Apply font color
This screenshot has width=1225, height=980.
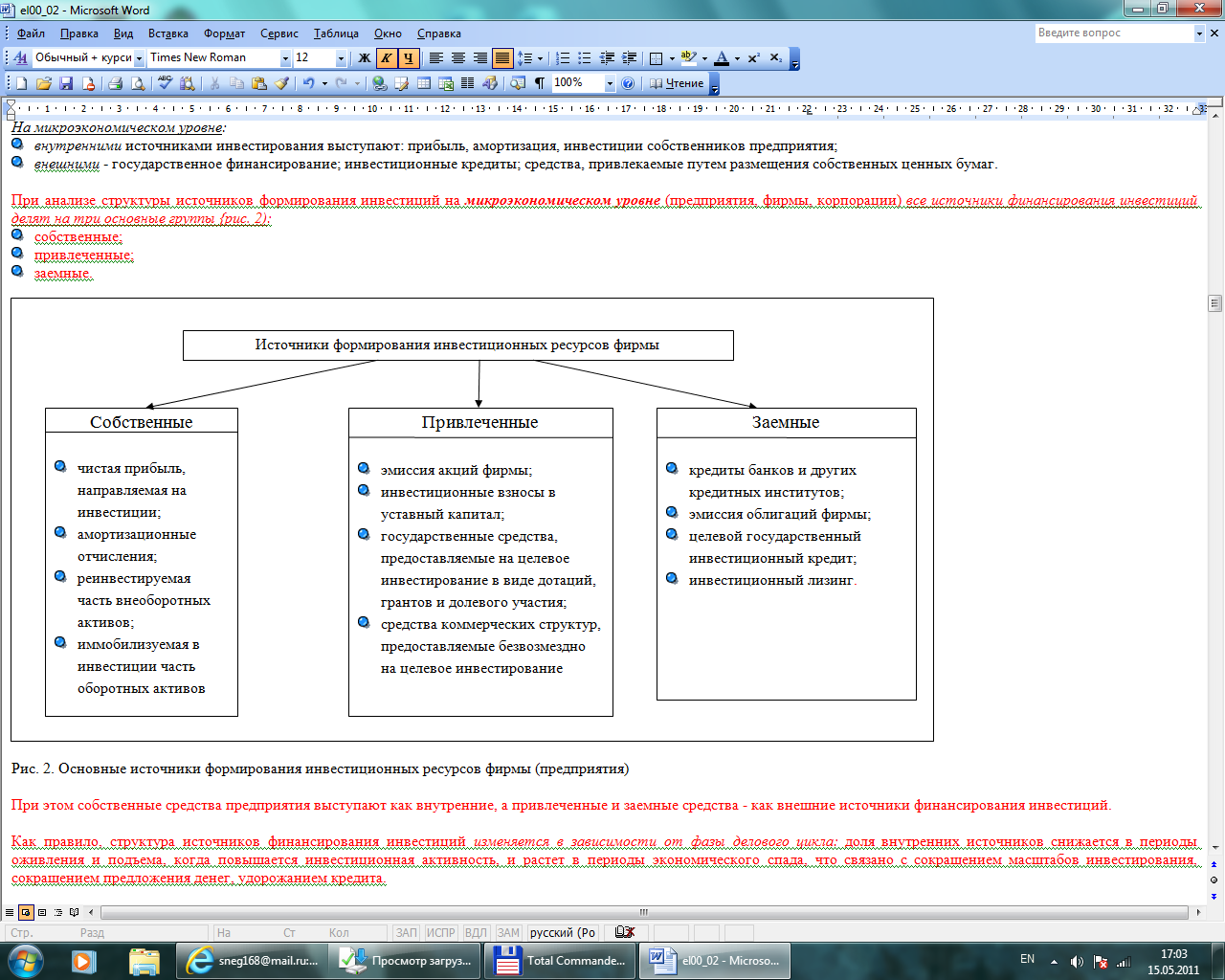723,58
